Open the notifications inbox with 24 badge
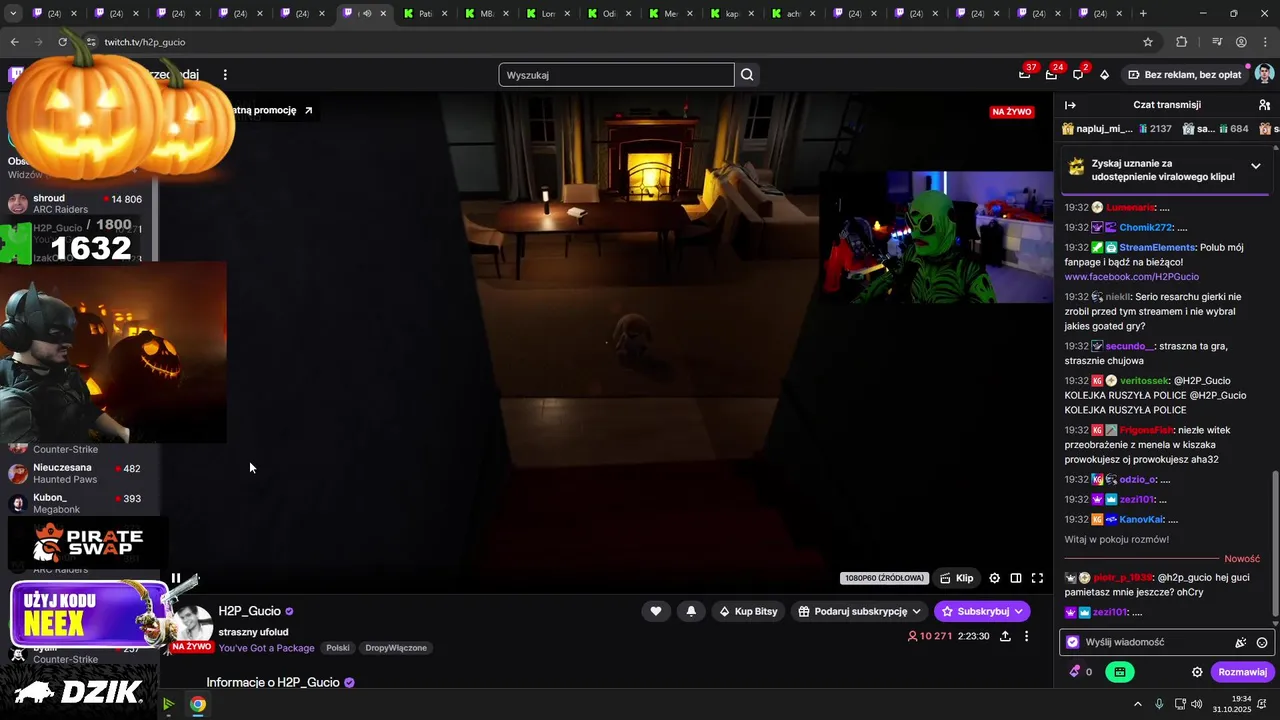 pos(1051,75)
